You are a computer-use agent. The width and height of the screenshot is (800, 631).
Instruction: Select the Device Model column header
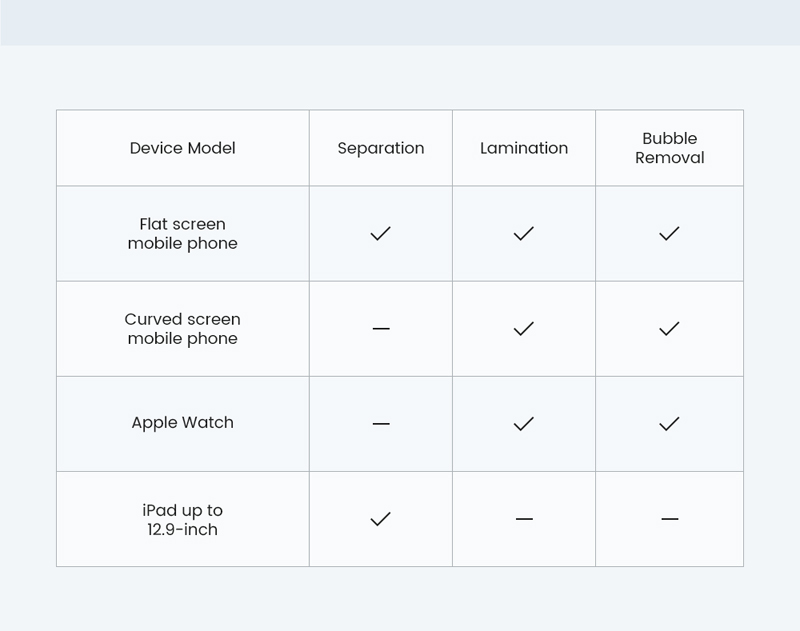(x=183, y=148)
